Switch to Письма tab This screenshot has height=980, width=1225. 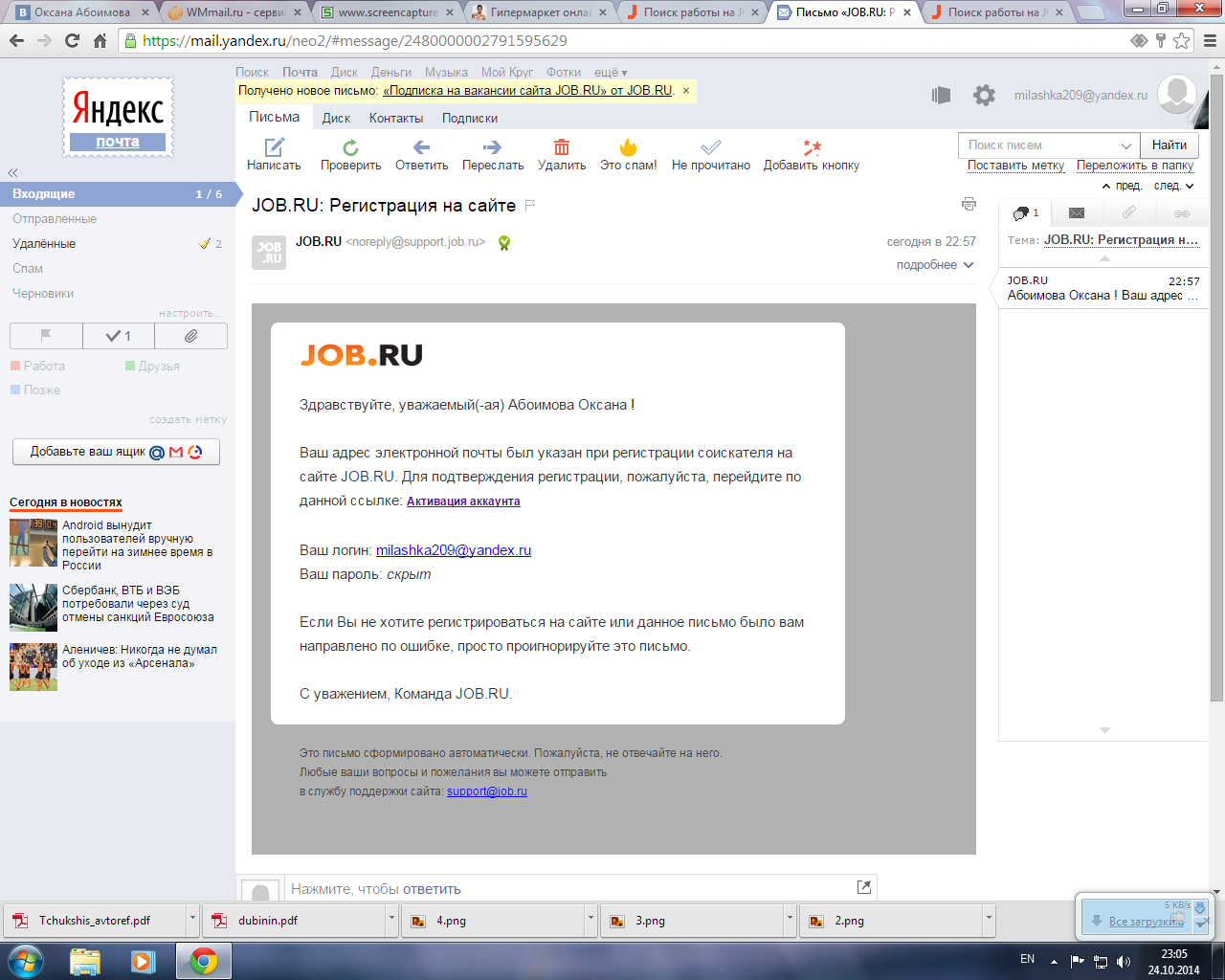click(x=275, y=117)
